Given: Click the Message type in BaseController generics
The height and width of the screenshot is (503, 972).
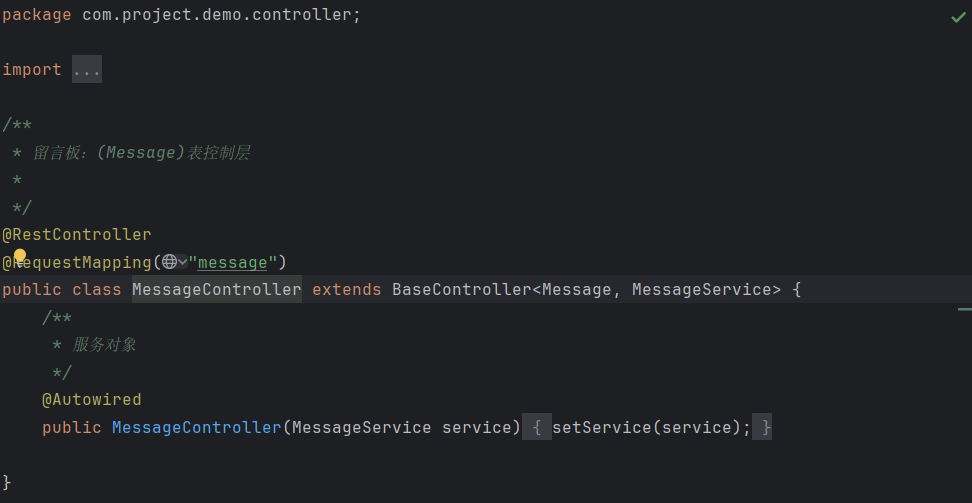Looking at the screenshot, I should tap(577, 290).
